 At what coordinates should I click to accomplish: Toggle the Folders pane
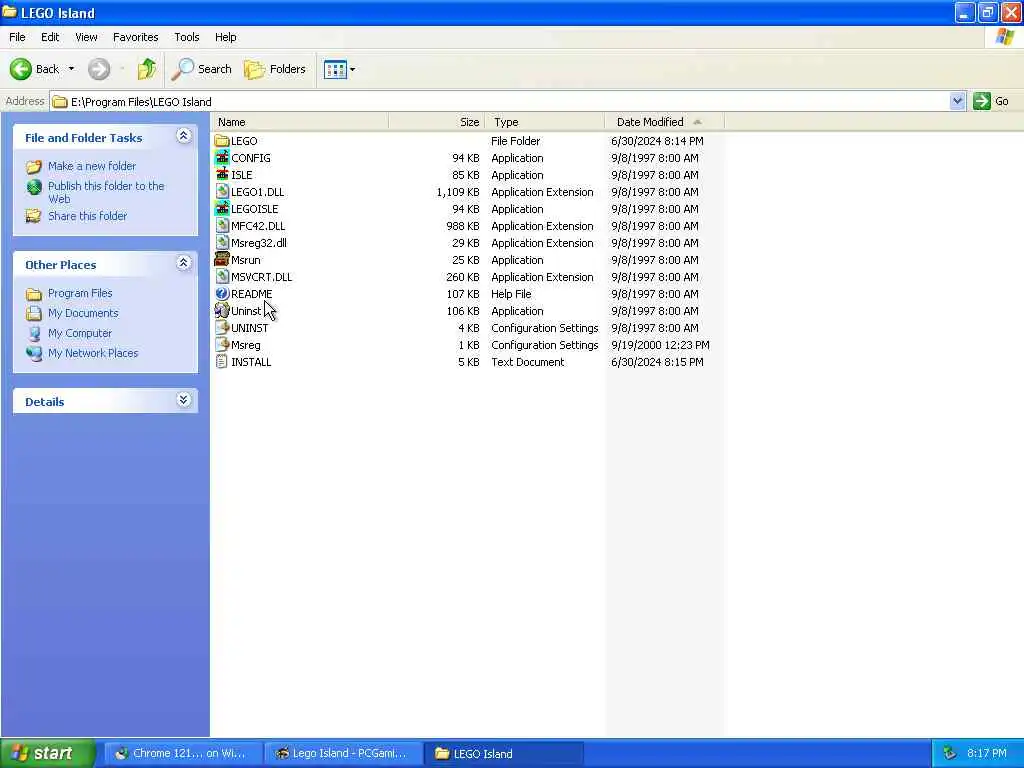pos(274,69)
